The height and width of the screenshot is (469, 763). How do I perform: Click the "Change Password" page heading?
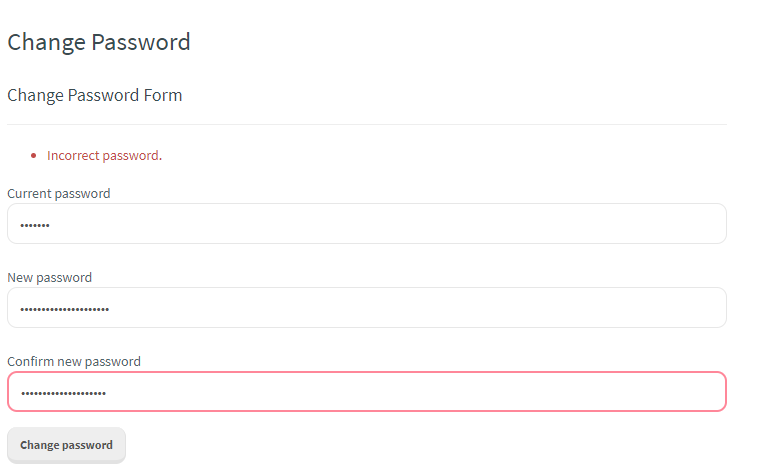tap(99, 42)
